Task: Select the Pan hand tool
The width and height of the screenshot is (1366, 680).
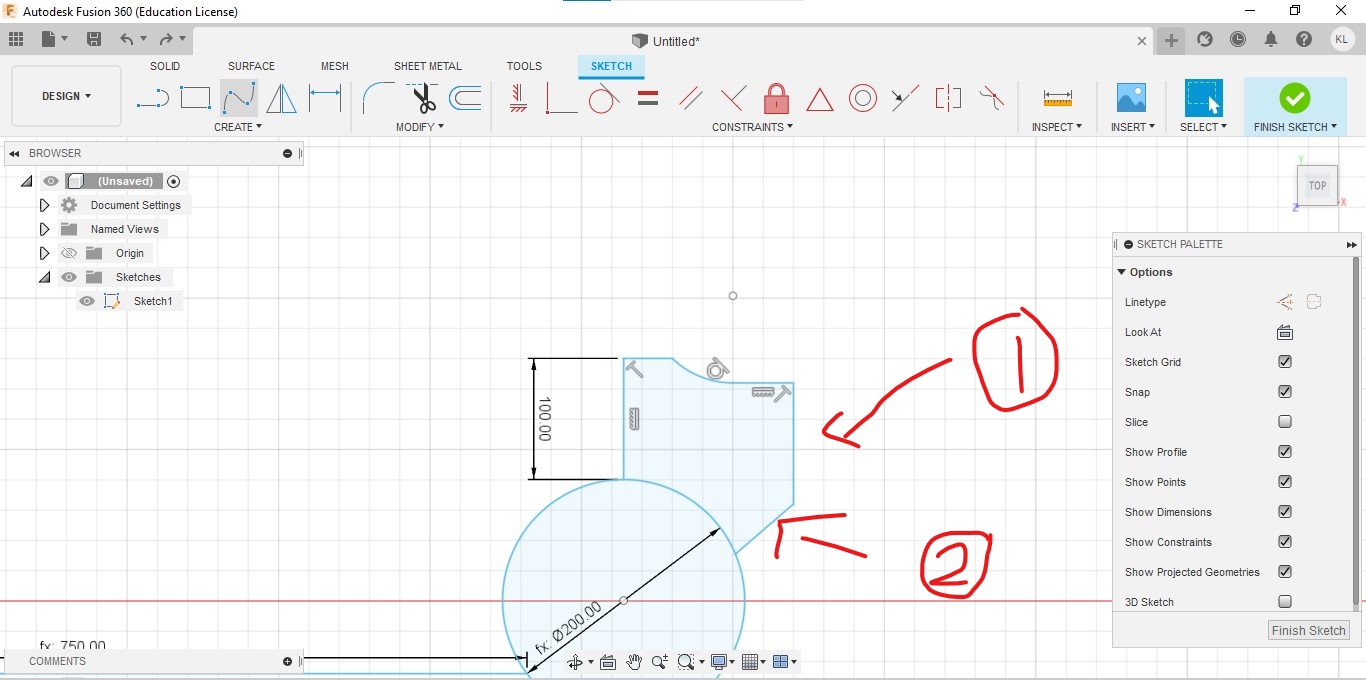Action: 634,662
